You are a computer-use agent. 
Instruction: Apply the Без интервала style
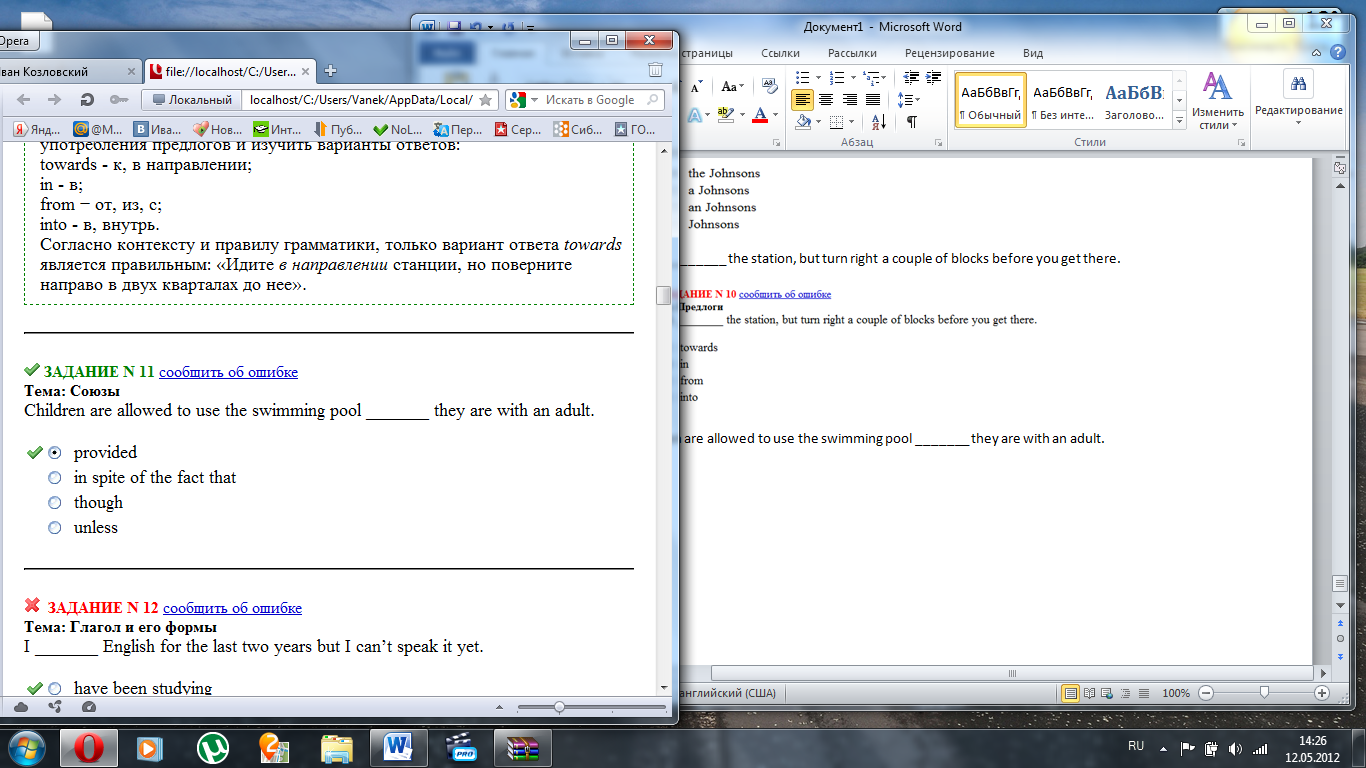(x=1062, y=100)
